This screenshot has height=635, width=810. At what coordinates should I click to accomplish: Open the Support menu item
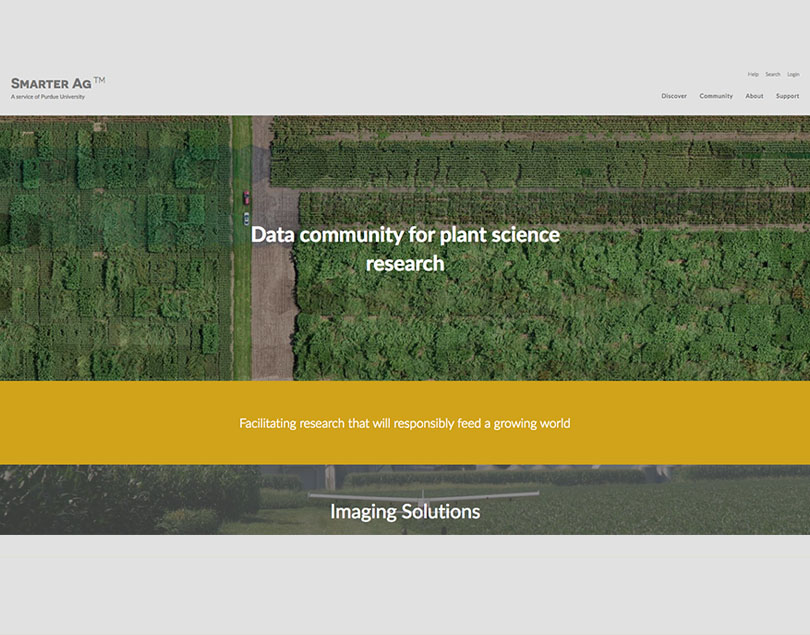(x=787, y=96)
